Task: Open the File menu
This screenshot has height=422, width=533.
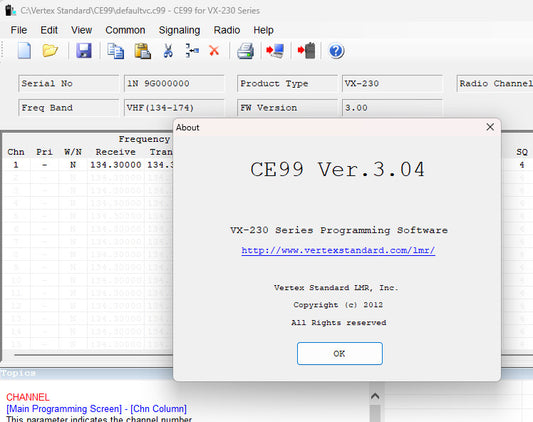Action: click(x=19, y=30)
